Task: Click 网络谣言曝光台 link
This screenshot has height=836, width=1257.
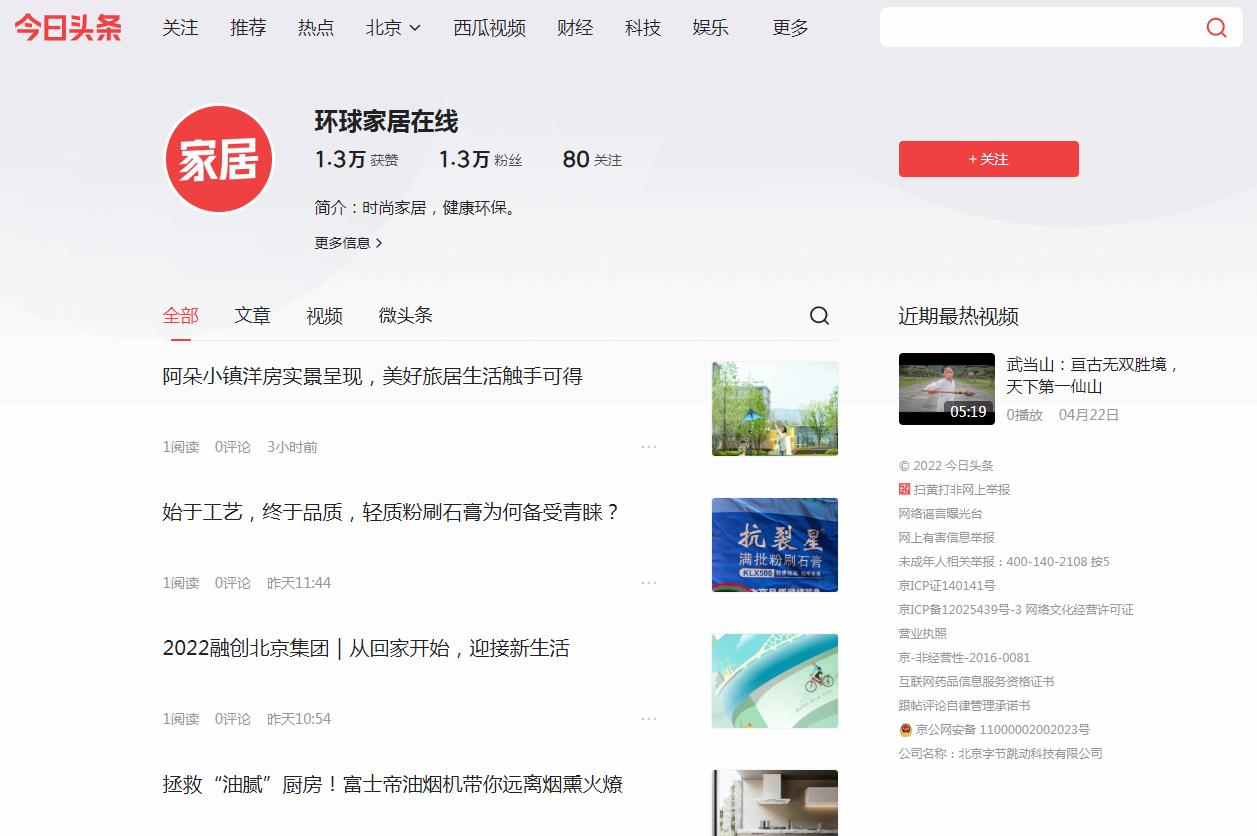Action: click(940, 514)
